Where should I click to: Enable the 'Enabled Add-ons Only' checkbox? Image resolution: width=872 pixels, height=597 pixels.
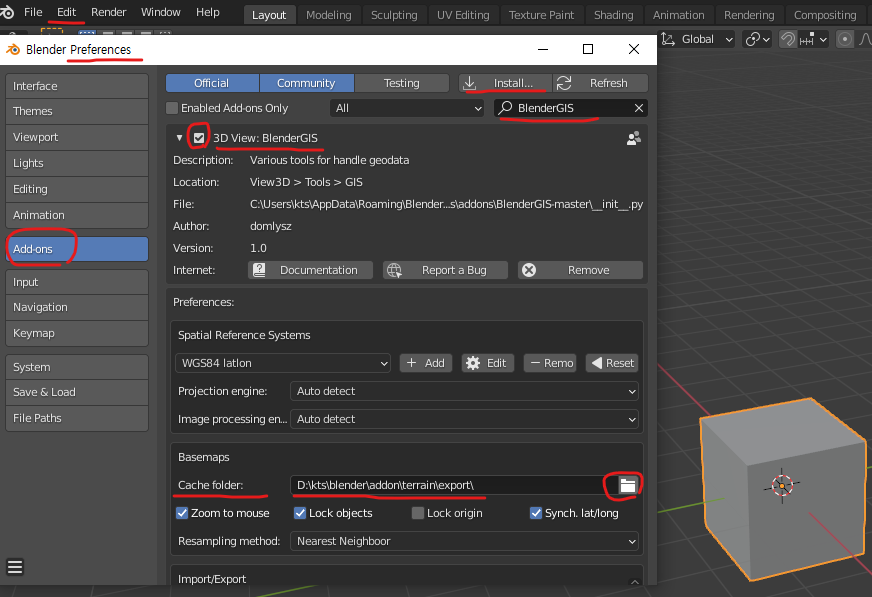tap(172, 108)
